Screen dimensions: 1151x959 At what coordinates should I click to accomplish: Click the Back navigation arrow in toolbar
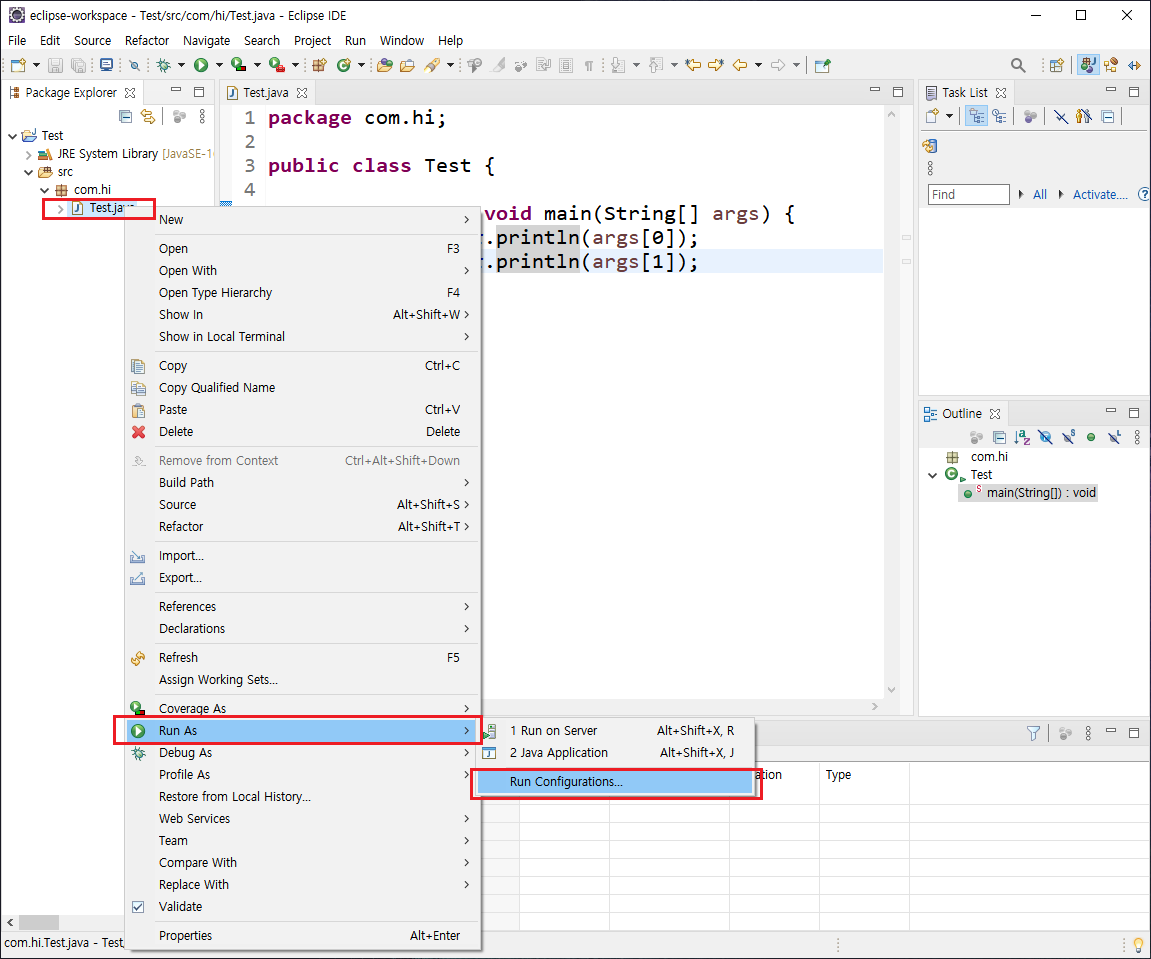coord(740,65)
